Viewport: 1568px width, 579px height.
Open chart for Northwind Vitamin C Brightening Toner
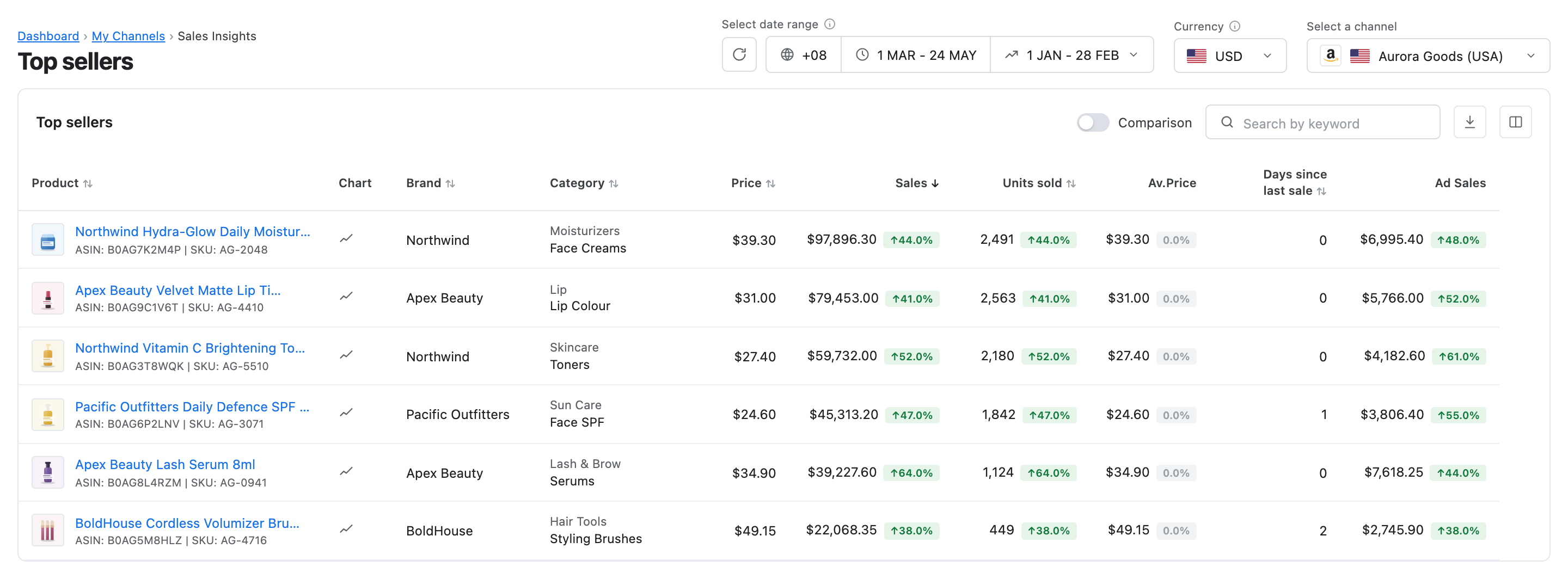click(x=346, y=355)
